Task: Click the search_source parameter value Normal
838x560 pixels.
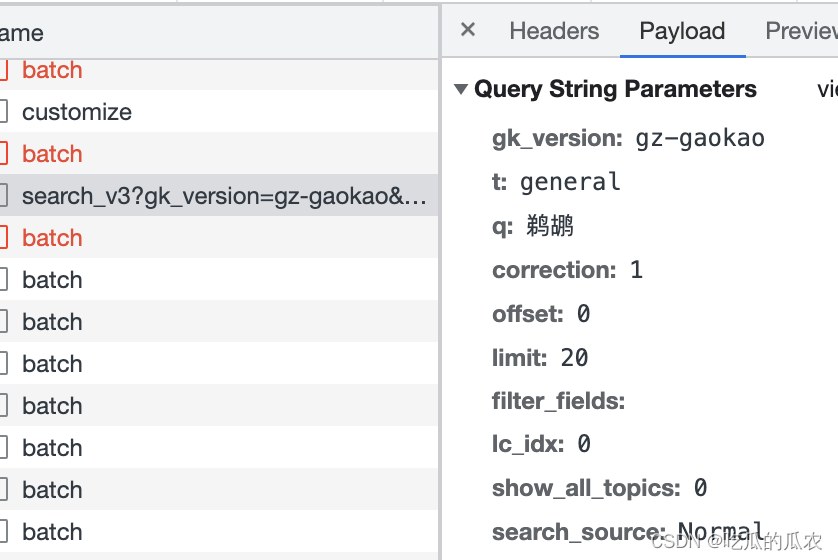Action: click(x=721, y=532)
